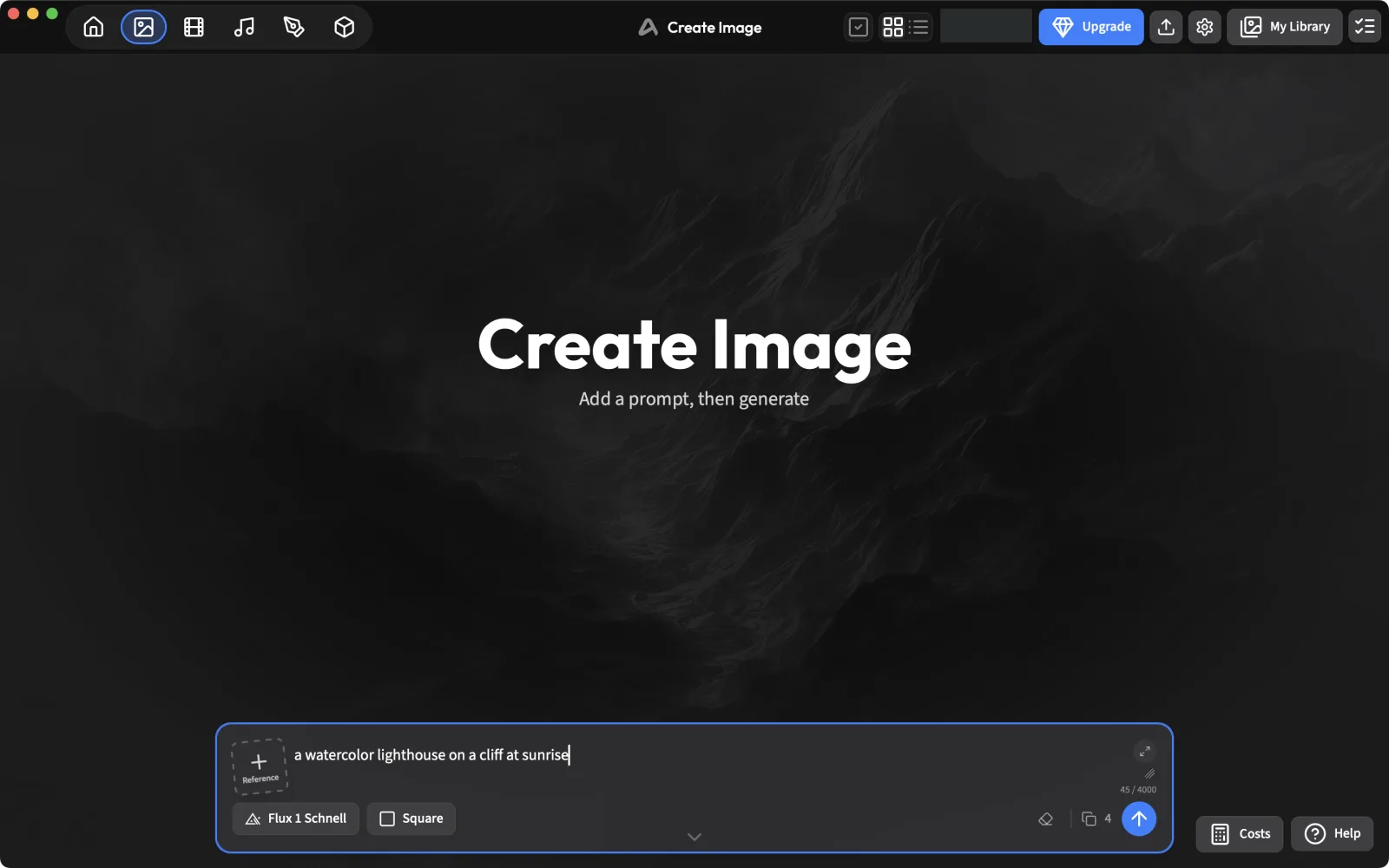The height and width of the screenshot is (868, 1389).
Task: Open the task checklist panel
Action: (1365, 27)
